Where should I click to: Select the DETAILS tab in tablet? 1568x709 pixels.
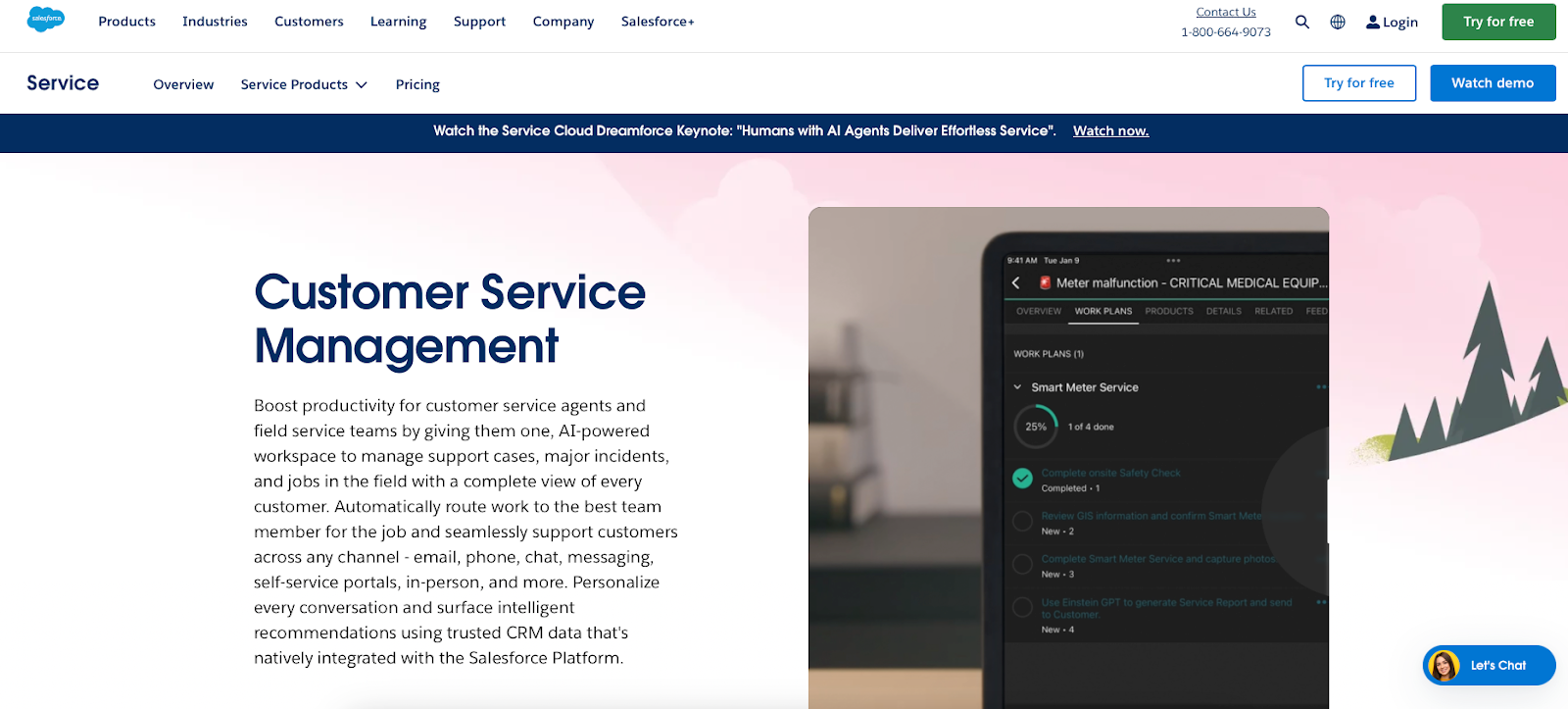[1224, 311]
